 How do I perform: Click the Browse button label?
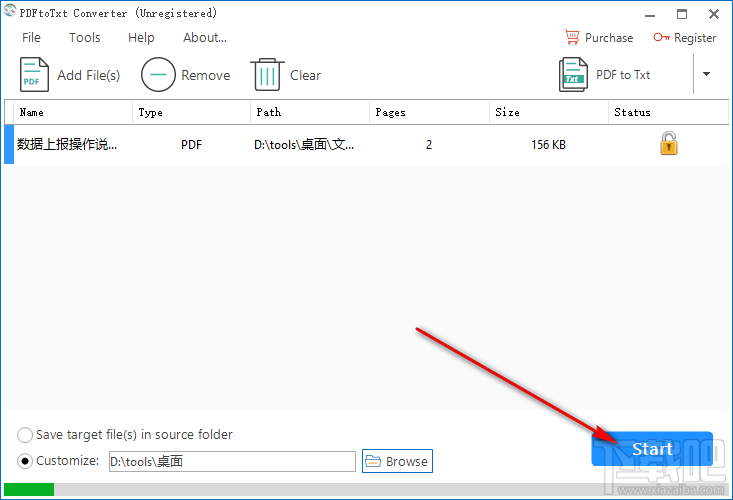[407, 461]
